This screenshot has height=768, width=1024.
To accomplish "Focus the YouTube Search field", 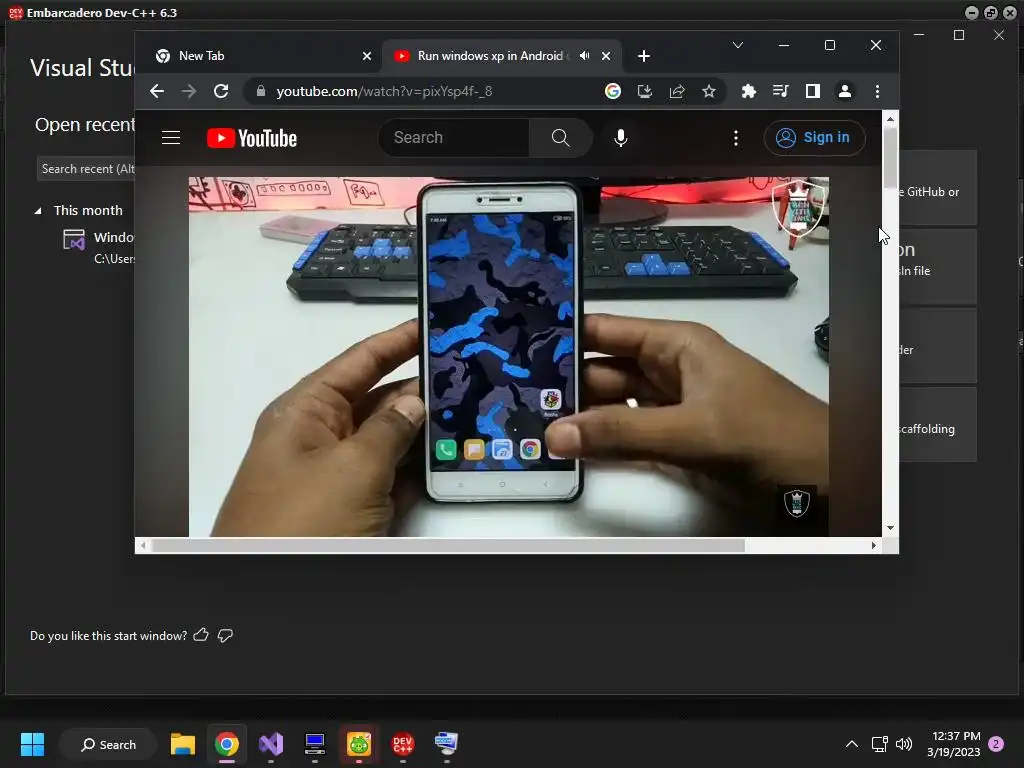I will click(x=454, y=138).
